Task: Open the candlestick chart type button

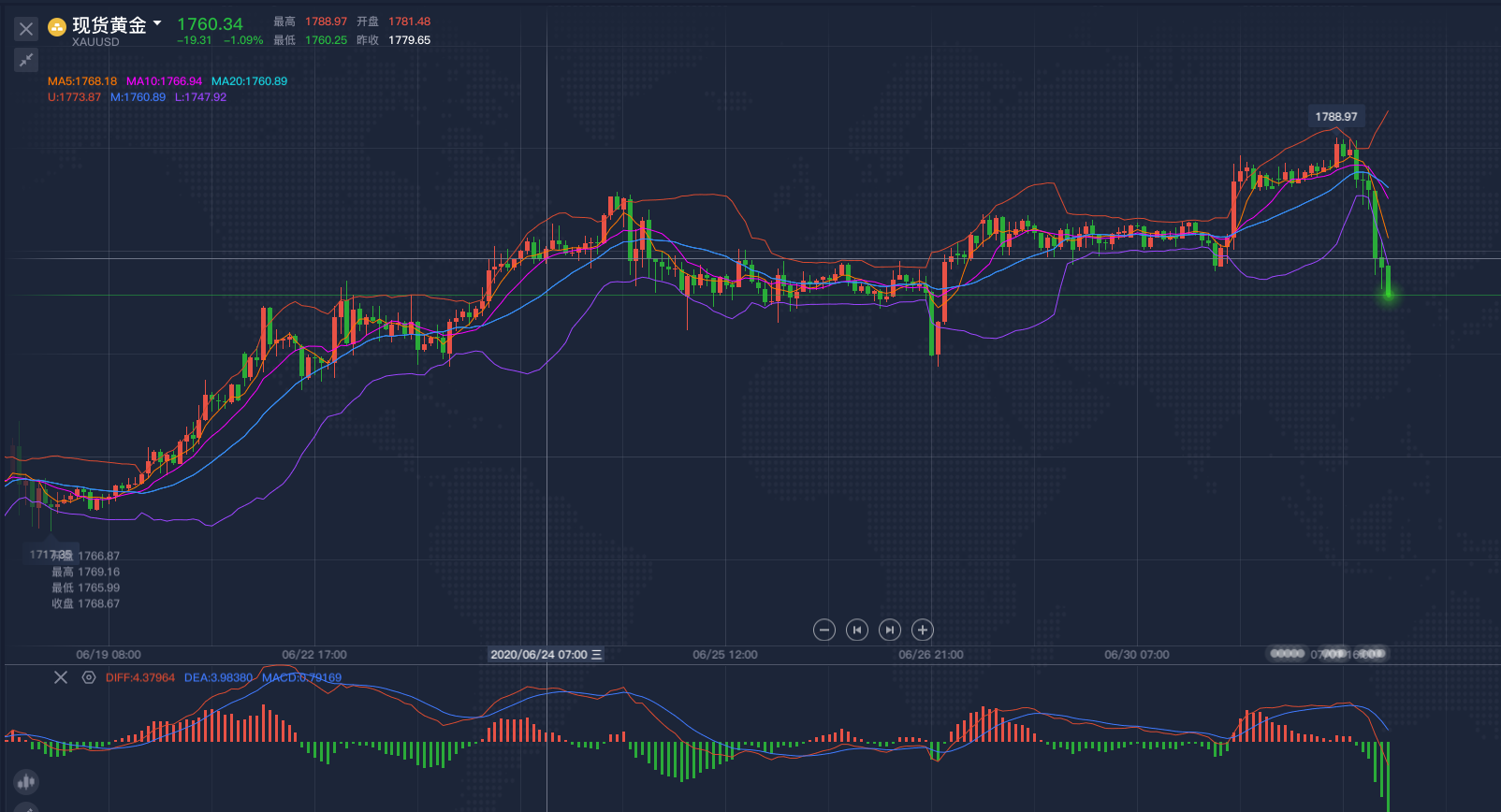Action: tap(26, 781)
